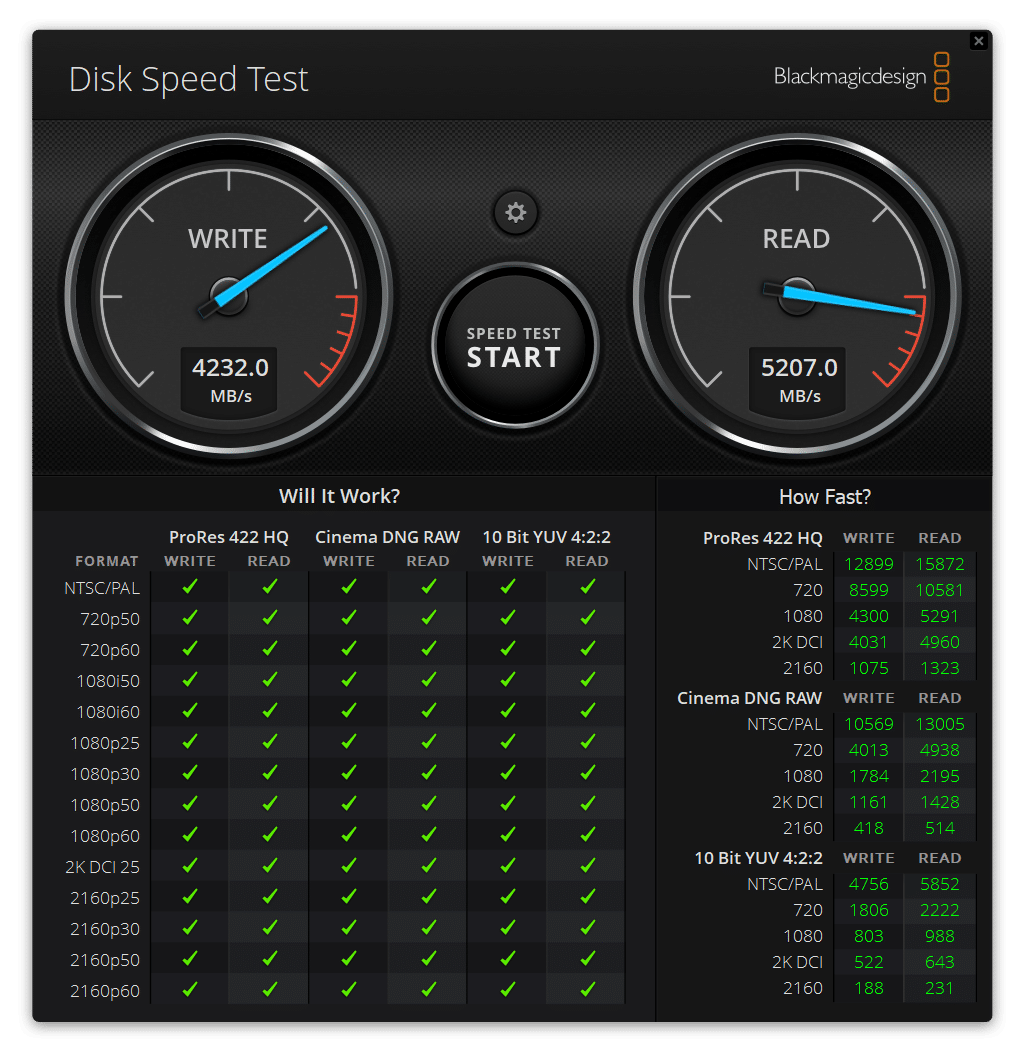Click the How Fast? heading

tap(825, 497)
